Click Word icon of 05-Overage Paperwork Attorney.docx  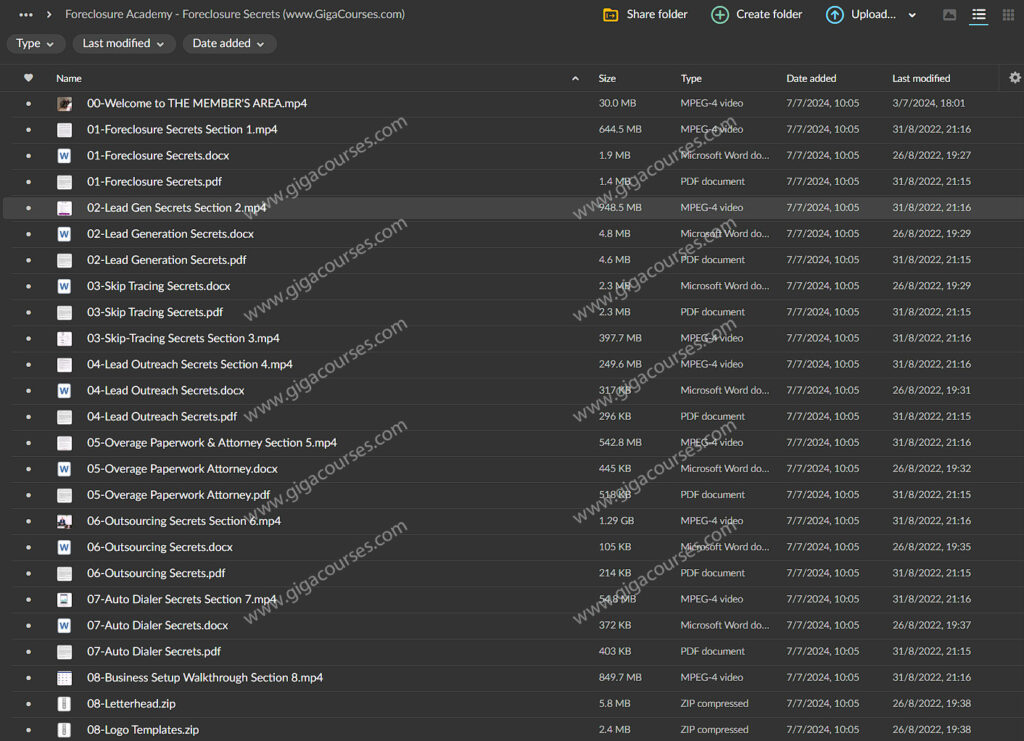pyautogui.click(x=64, y=469)
